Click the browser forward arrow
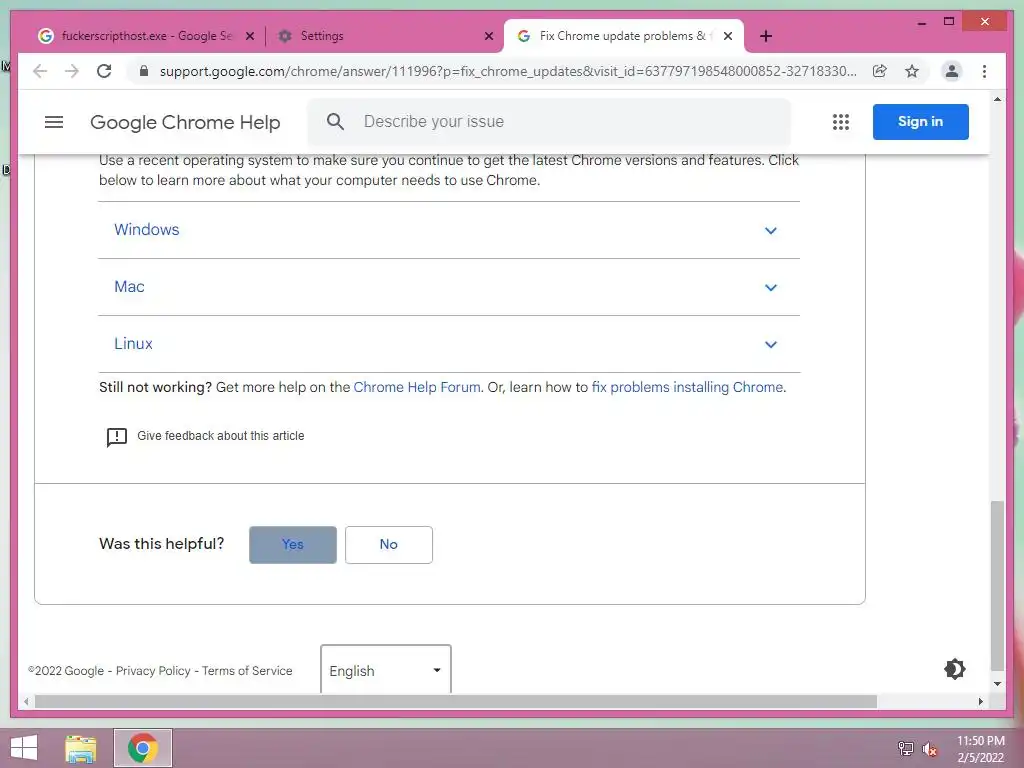This screenshot has width=1024, height=768. [72, 71]
